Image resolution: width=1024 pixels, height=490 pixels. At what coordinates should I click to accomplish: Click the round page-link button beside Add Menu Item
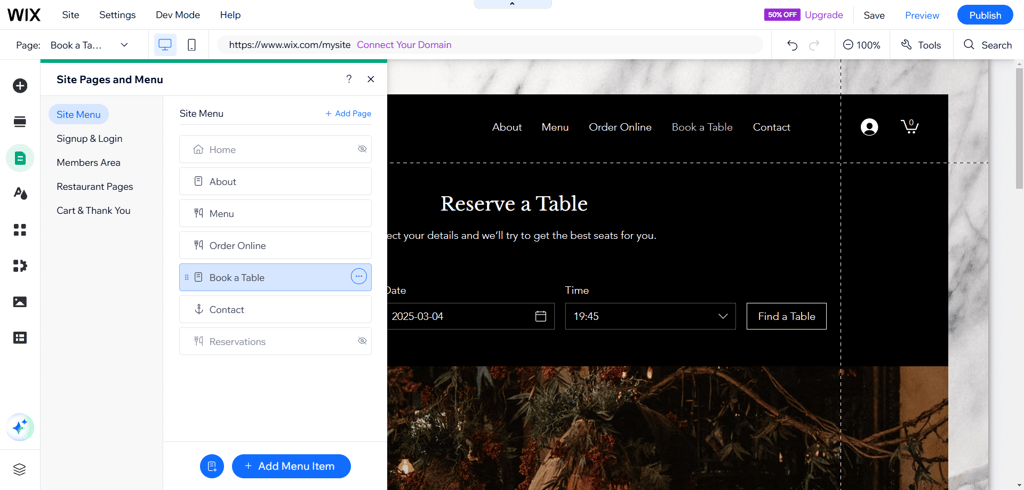tap(212, 466)
